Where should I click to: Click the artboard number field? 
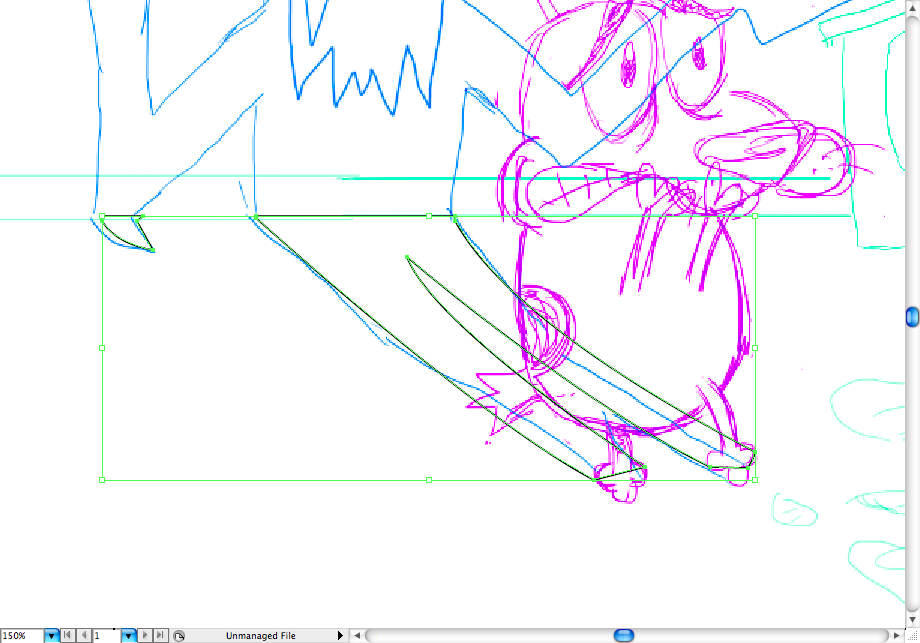tap(106, 635)
